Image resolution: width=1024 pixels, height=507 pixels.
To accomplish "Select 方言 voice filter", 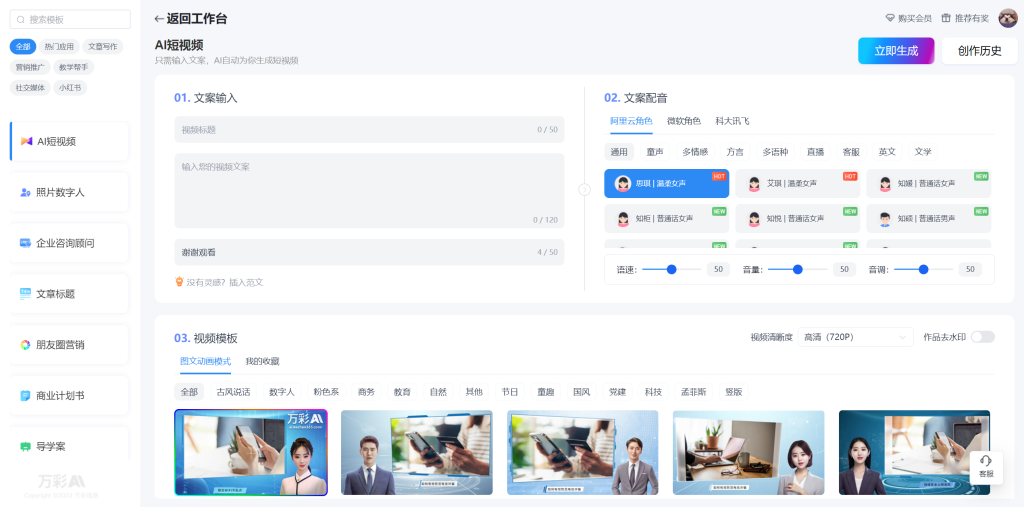I will (735, 152).
